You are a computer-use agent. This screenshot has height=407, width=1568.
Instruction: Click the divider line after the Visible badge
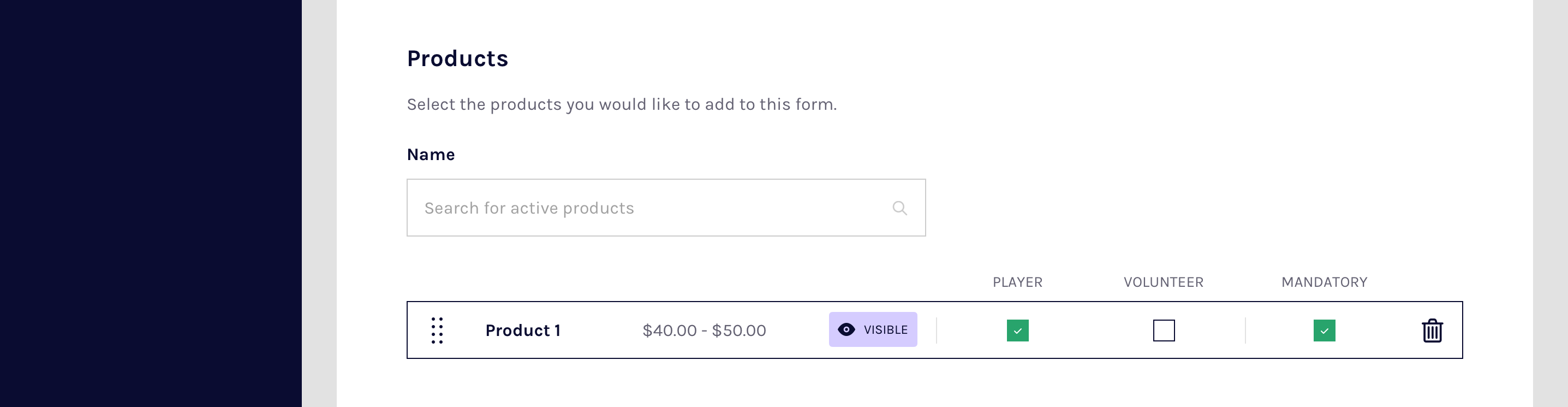click(x=936, y=330)
